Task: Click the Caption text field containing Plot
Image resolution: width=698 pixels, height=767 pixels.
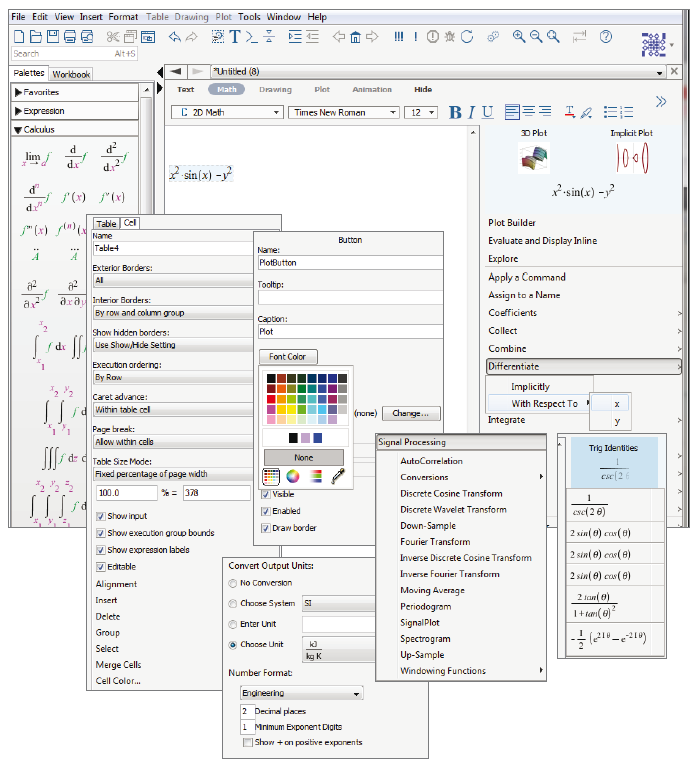Action: (348, 332)
